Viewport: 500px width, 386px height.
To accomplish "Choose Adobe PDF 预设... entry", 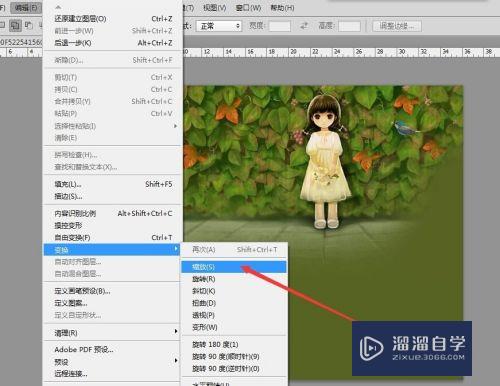I will [x=113, y=349].
